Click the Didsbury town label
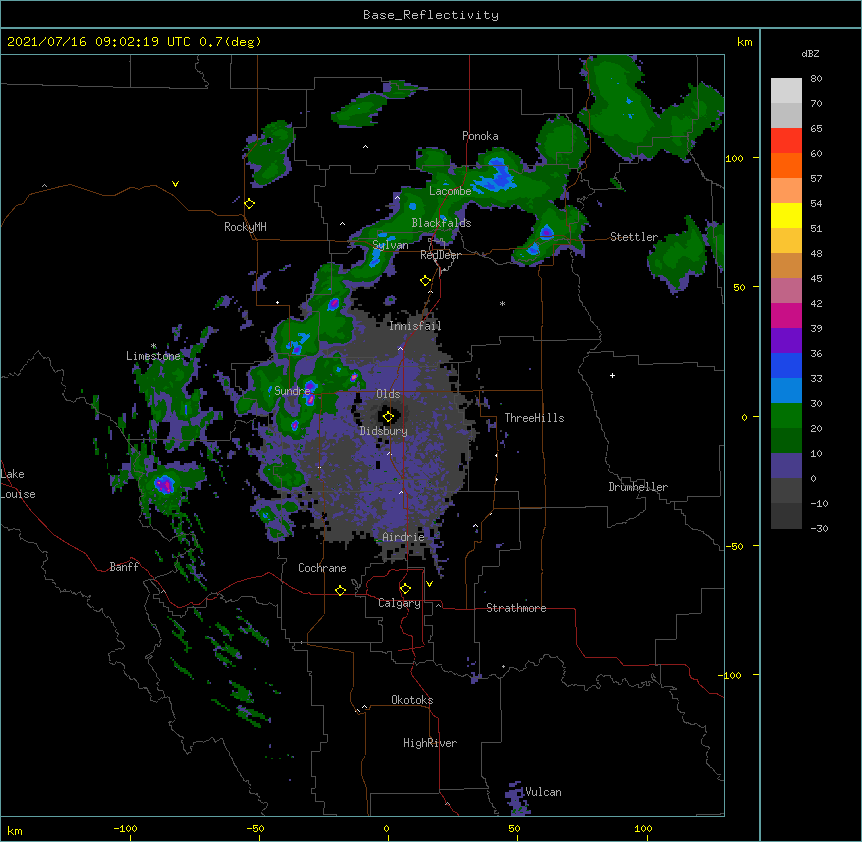The height and width of the screenshot is (842, 862). tap(384, 431)
